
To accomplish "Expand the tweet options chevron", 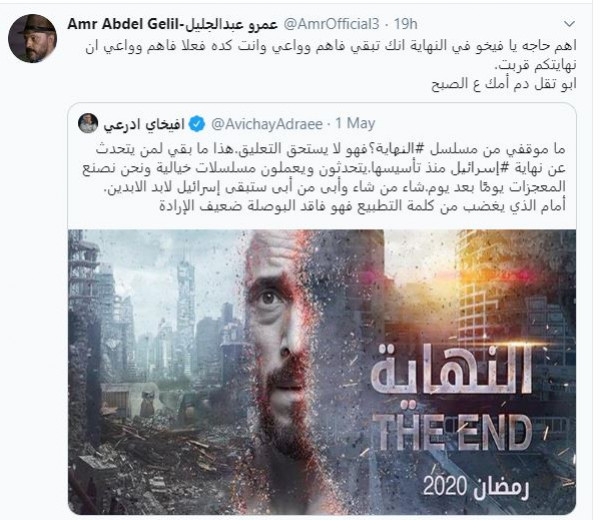I will pyautogui.click(x=569, y=24).
